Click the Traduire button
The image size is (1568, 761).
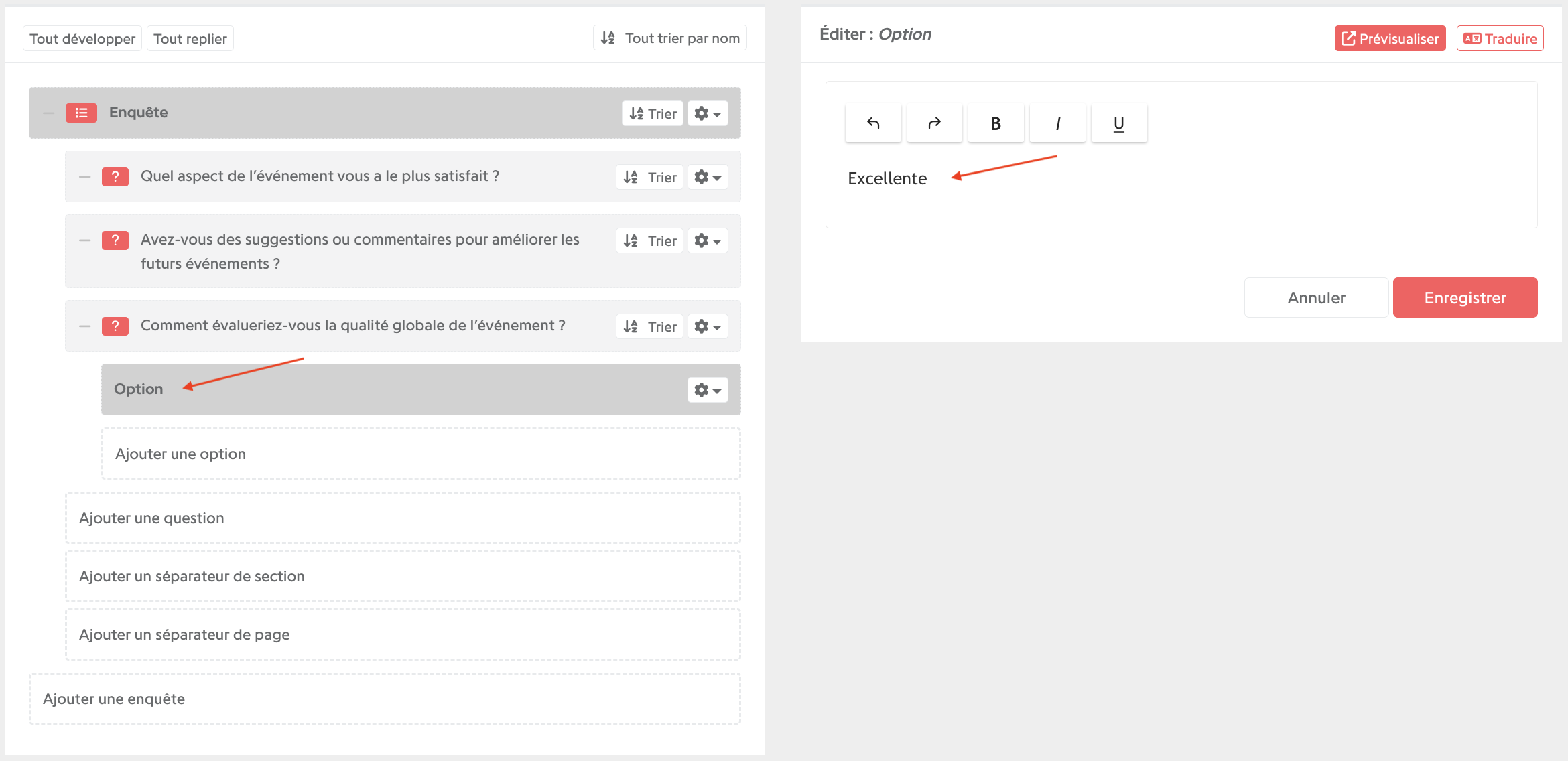point(1500,38)
